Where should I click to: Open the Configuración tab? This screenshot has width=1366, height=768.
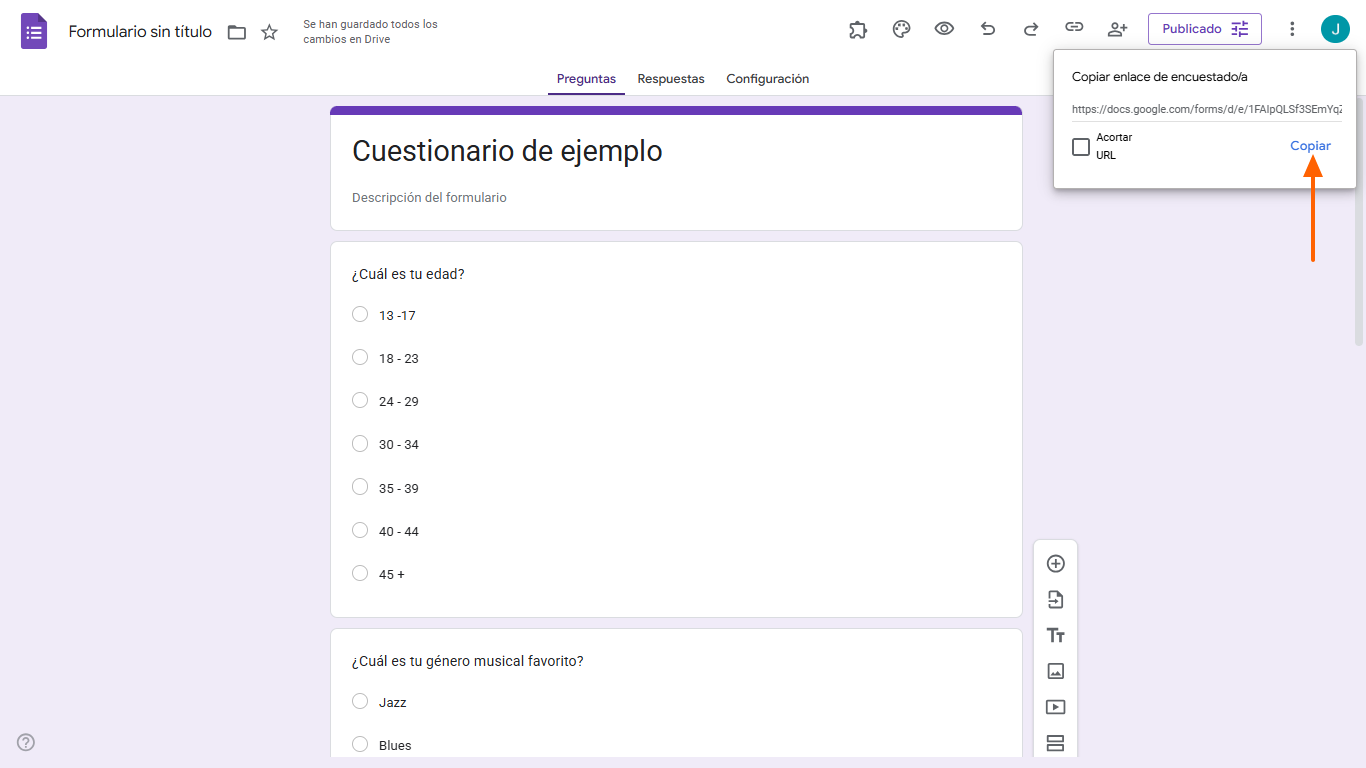pyautogui.click(x=767, y=79)
